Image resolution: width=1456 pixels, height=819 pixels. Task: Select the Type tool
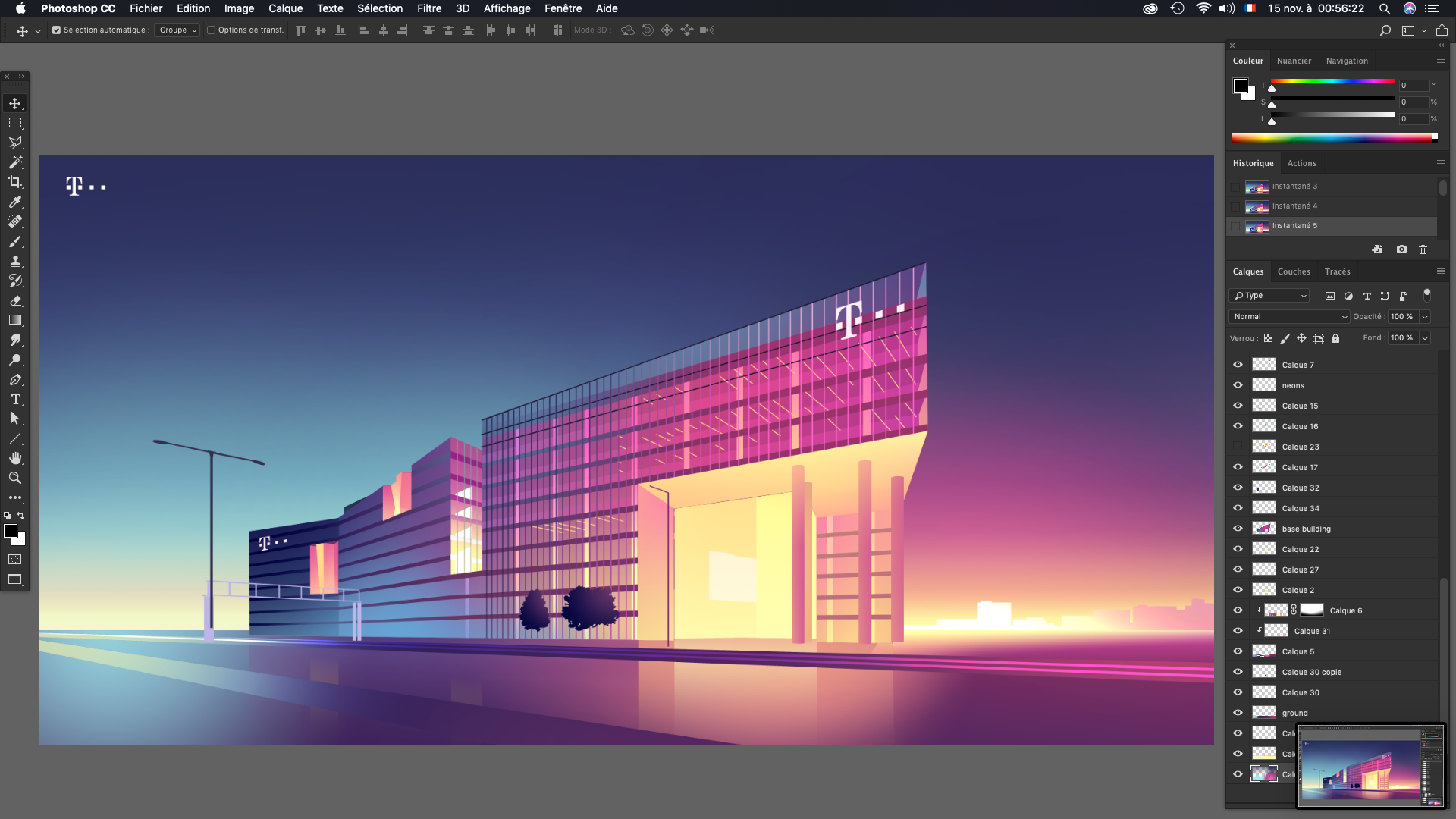coord(15,399)
